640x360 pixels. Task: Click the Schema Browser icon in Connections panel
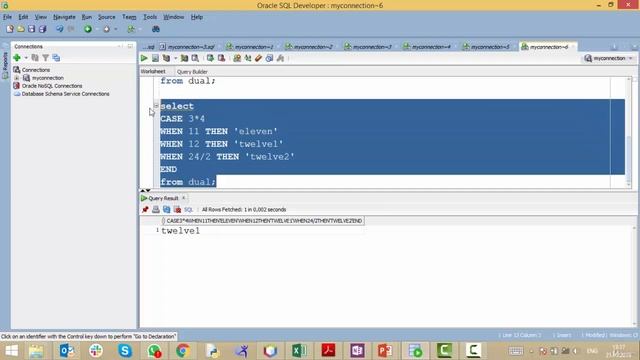click(x=56, y=58)
